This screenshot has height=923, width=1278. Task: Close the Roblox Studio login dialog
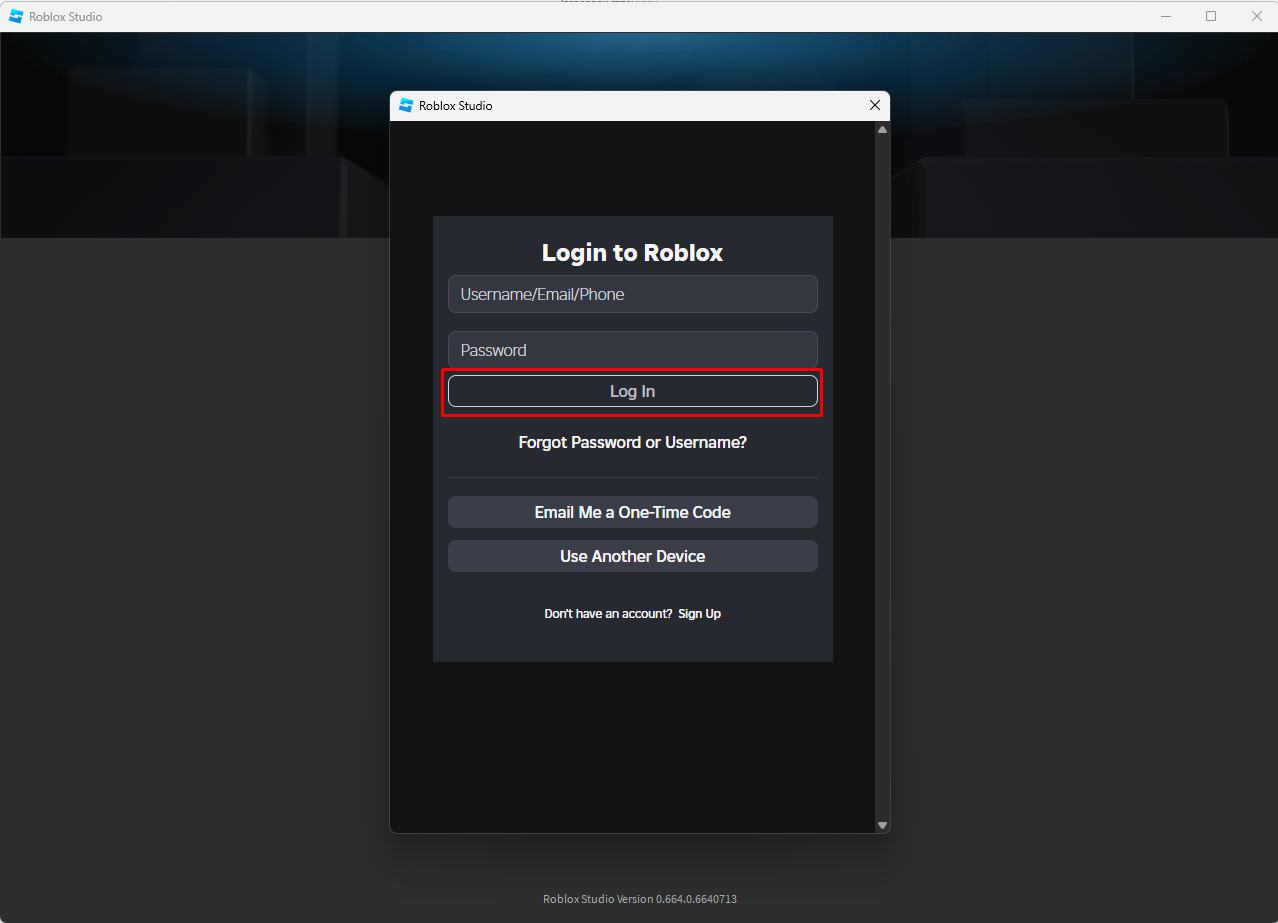pos(875,106)
